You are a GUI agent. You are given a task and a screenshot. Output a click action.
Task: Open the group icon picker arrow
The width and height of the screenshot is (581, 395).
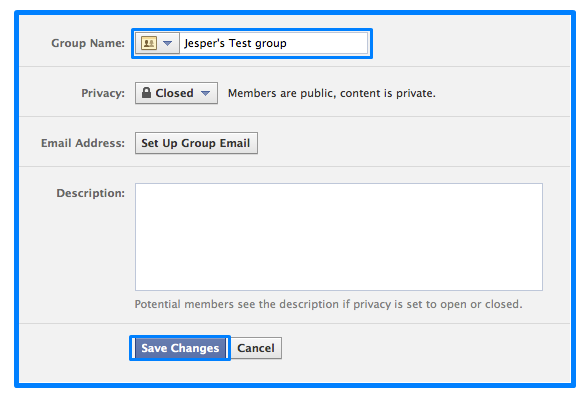coord(167,43)
